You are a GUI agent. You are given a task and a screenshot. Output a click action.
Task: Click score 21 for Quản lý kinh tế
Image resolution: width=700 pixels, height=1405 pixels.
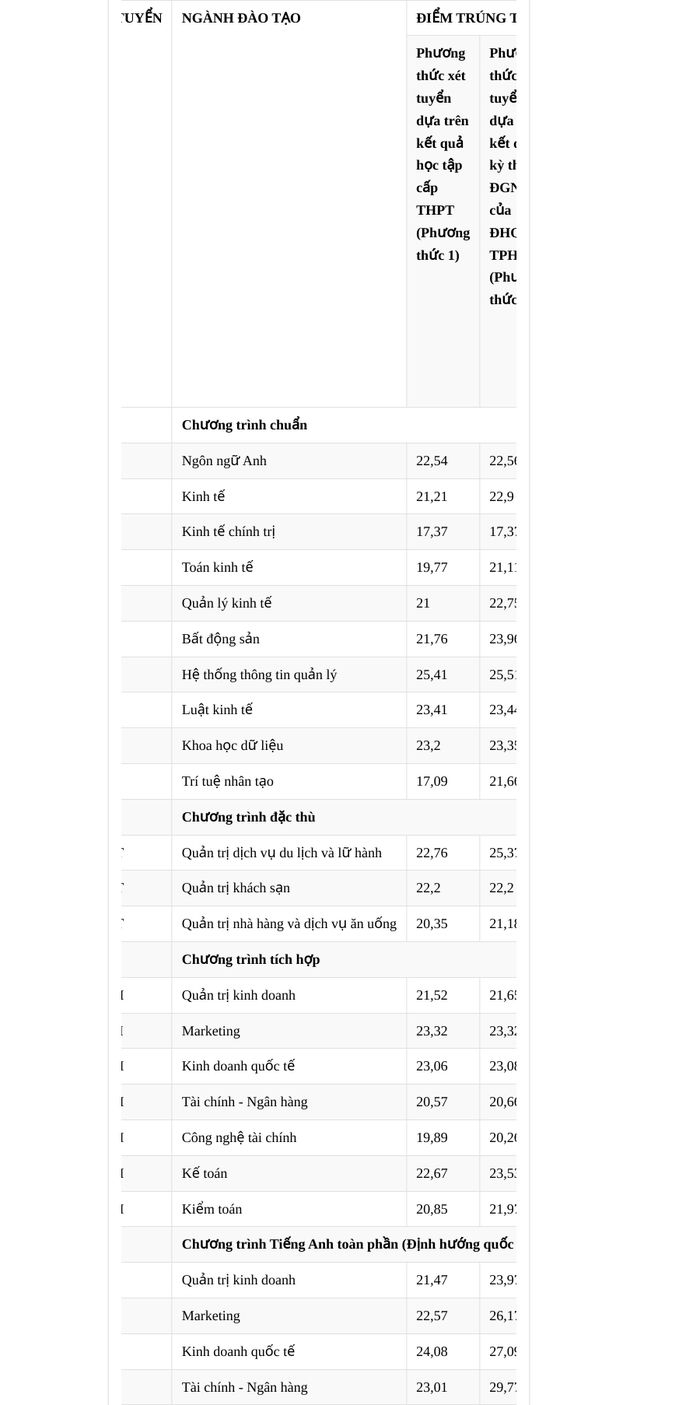pyautogui.click(x=423, y=603)
